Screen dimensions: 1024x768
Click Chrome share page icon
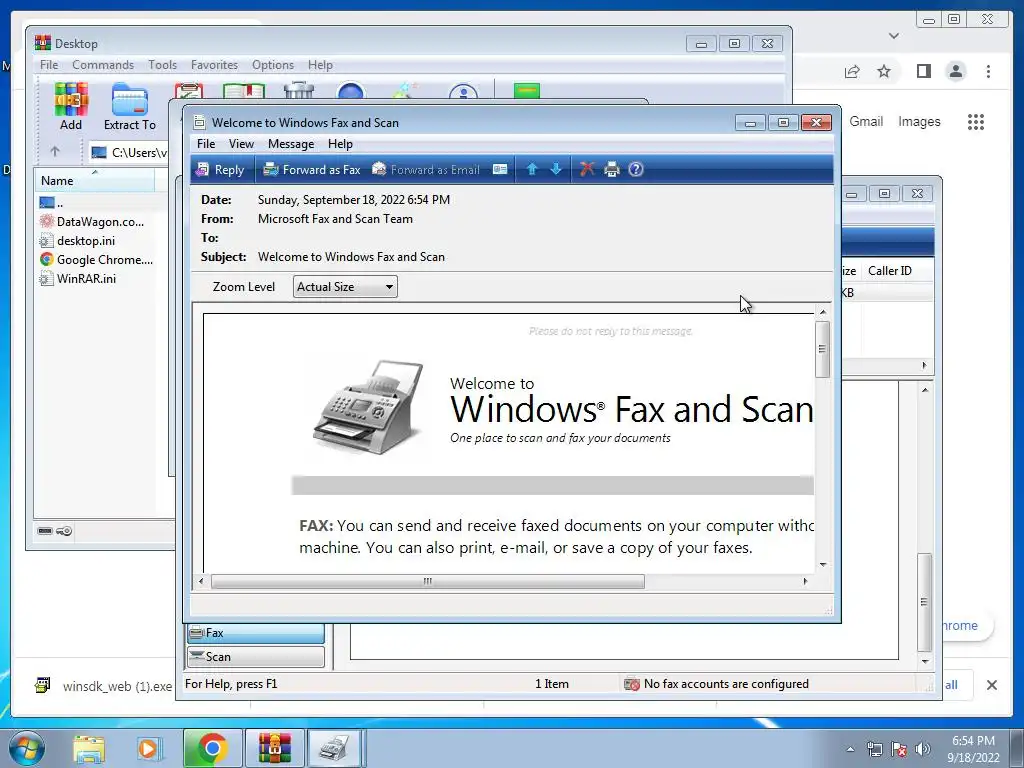[x=852, y=71]
